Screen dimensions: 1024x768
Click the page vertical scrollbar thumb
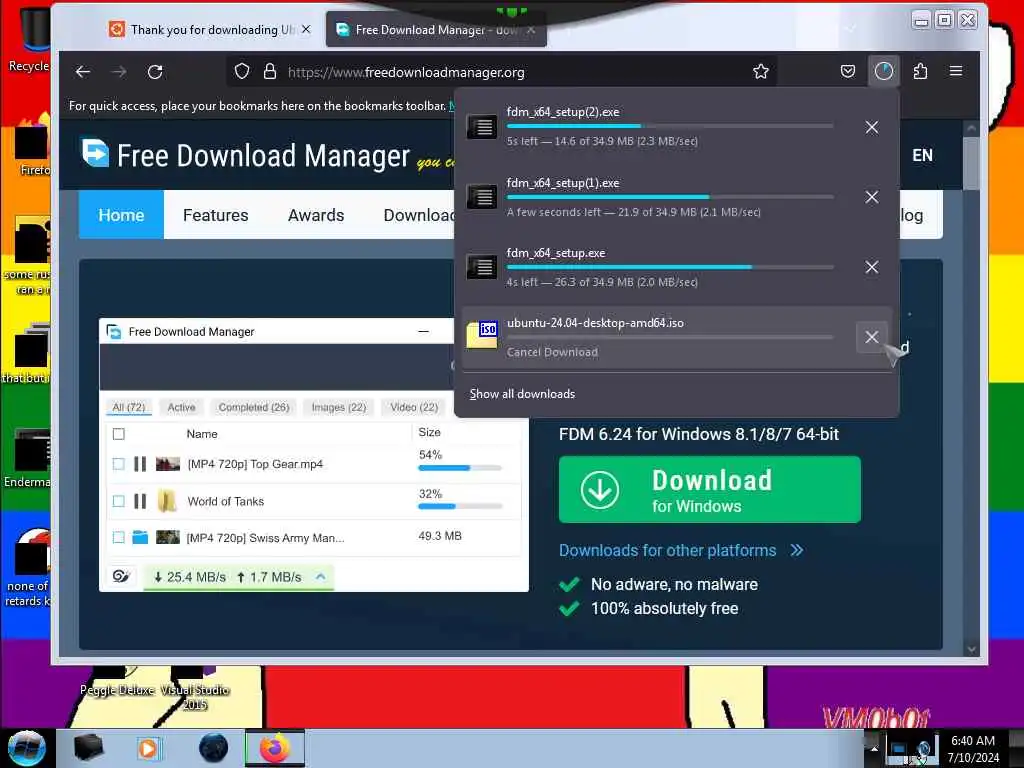tap(971, 163)
